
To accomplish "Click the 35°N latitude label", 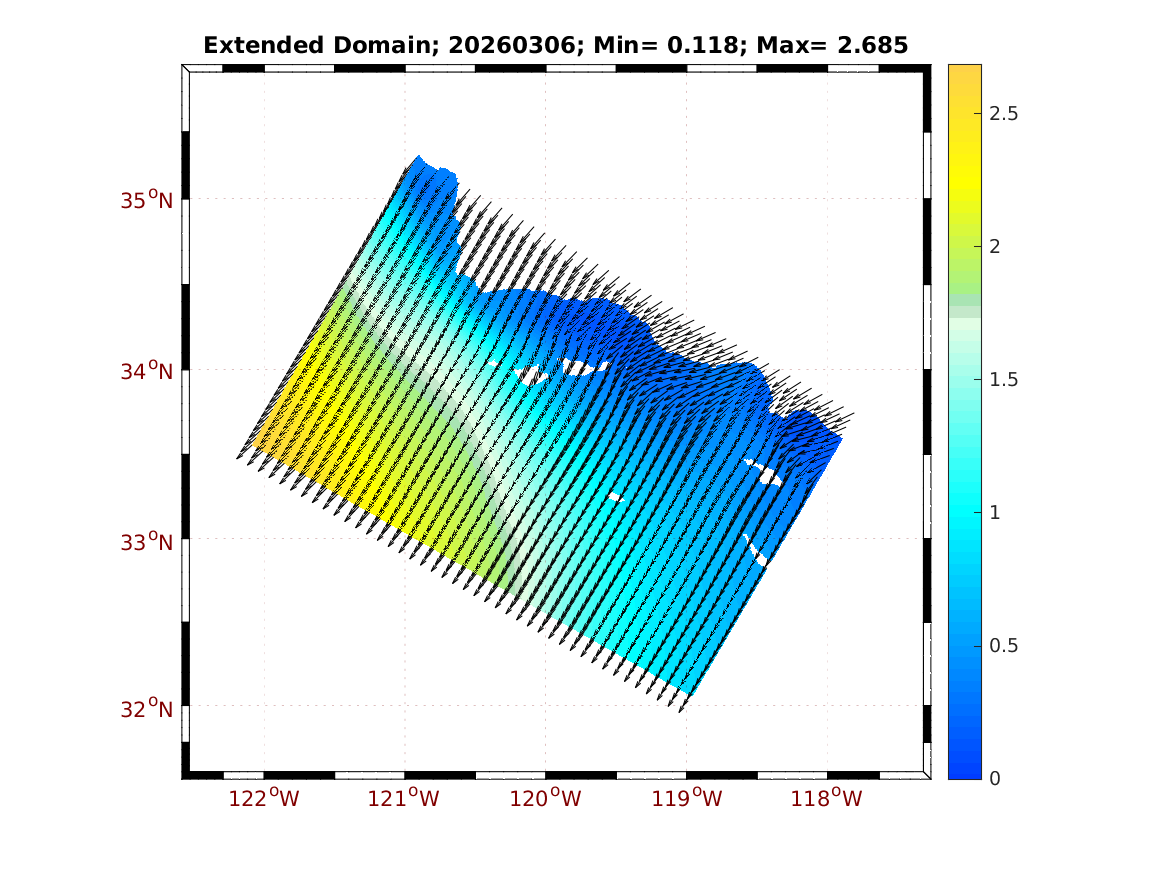I will point(147,200).
